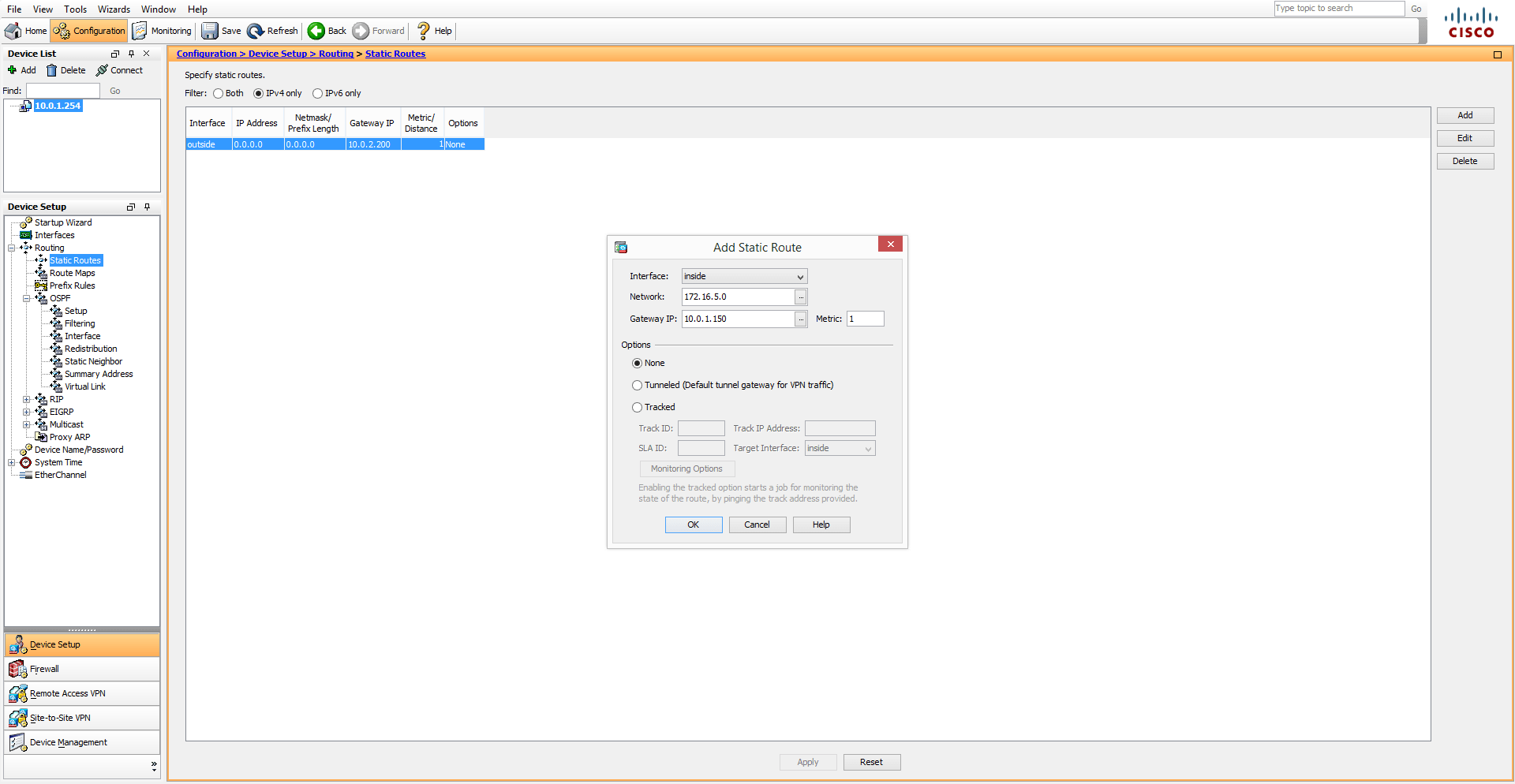Select Tracked route option
The image size is (1515, 784).
637,408
